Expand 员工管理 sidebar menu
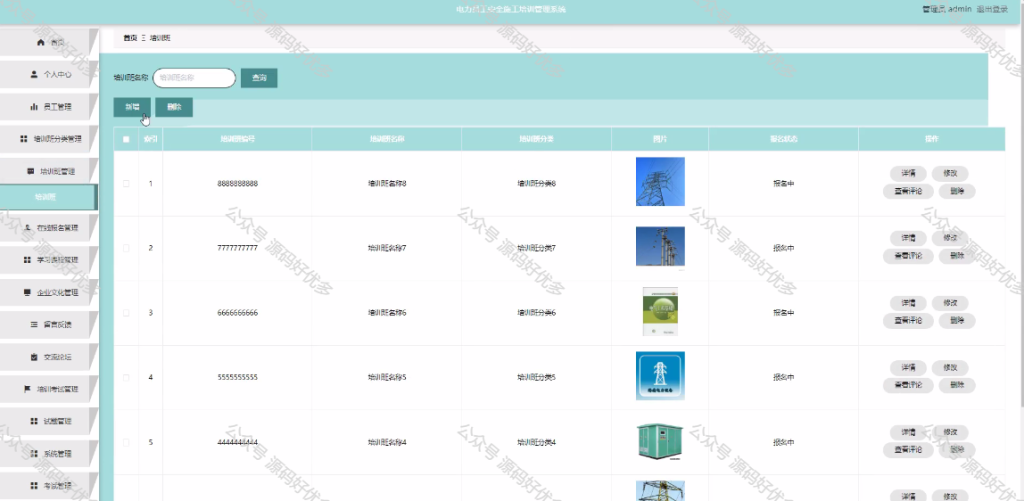Screen dimensions: 1024x501 pyautogui.click(x=49, y=106)
